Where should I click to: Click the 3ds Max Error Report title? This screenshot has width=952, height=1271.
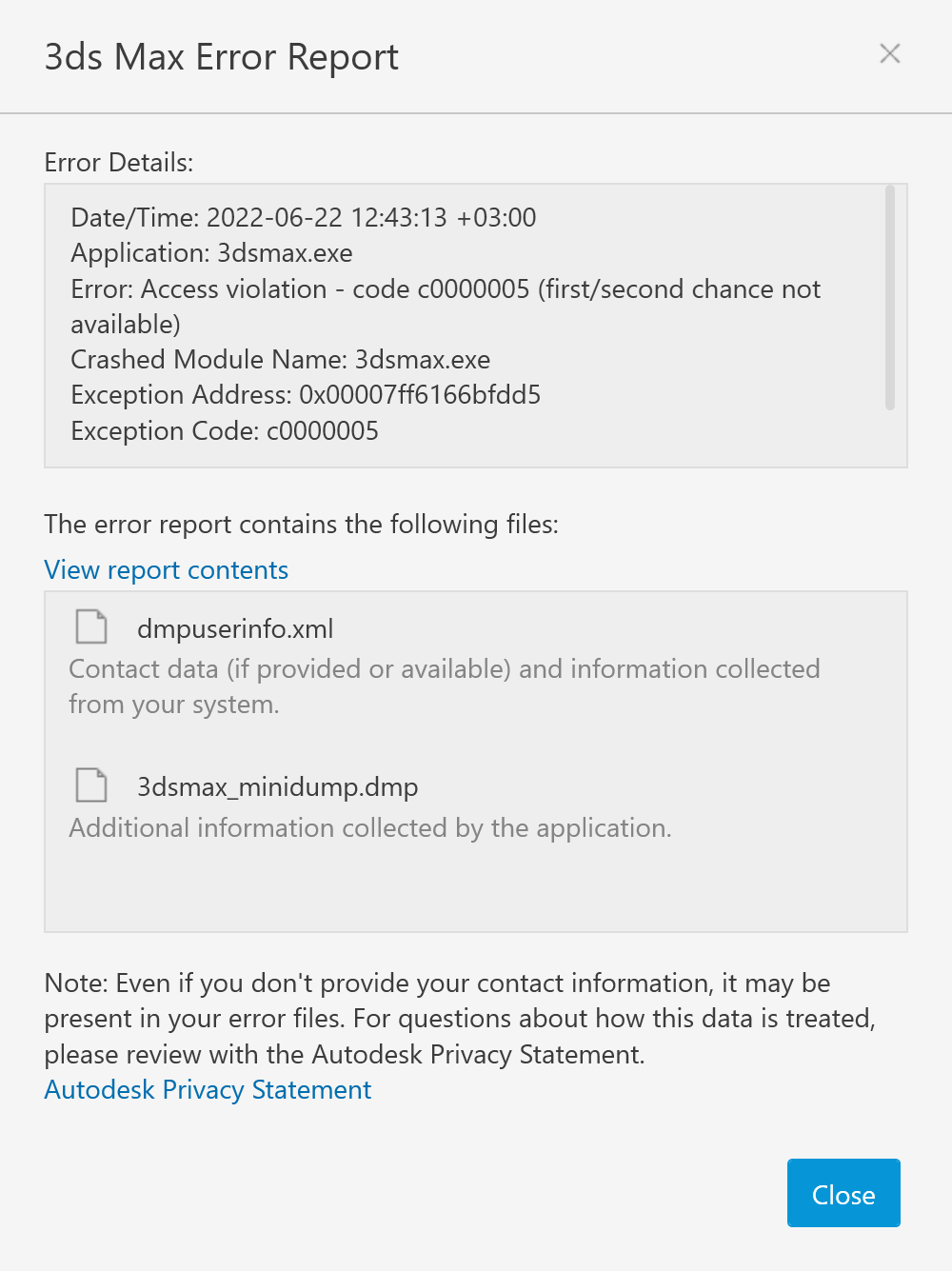pyautogui.click(x=221, y=57)
